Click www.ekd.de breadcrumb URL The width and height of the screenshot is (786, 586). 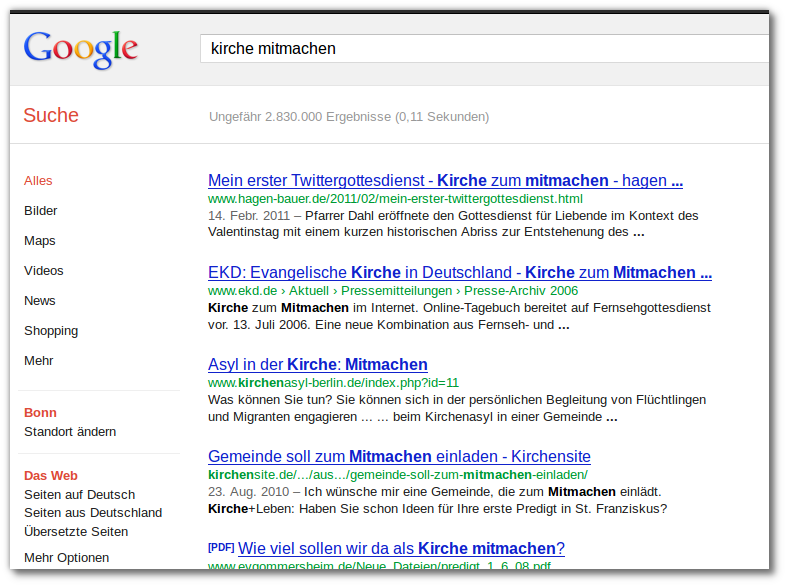393,291
